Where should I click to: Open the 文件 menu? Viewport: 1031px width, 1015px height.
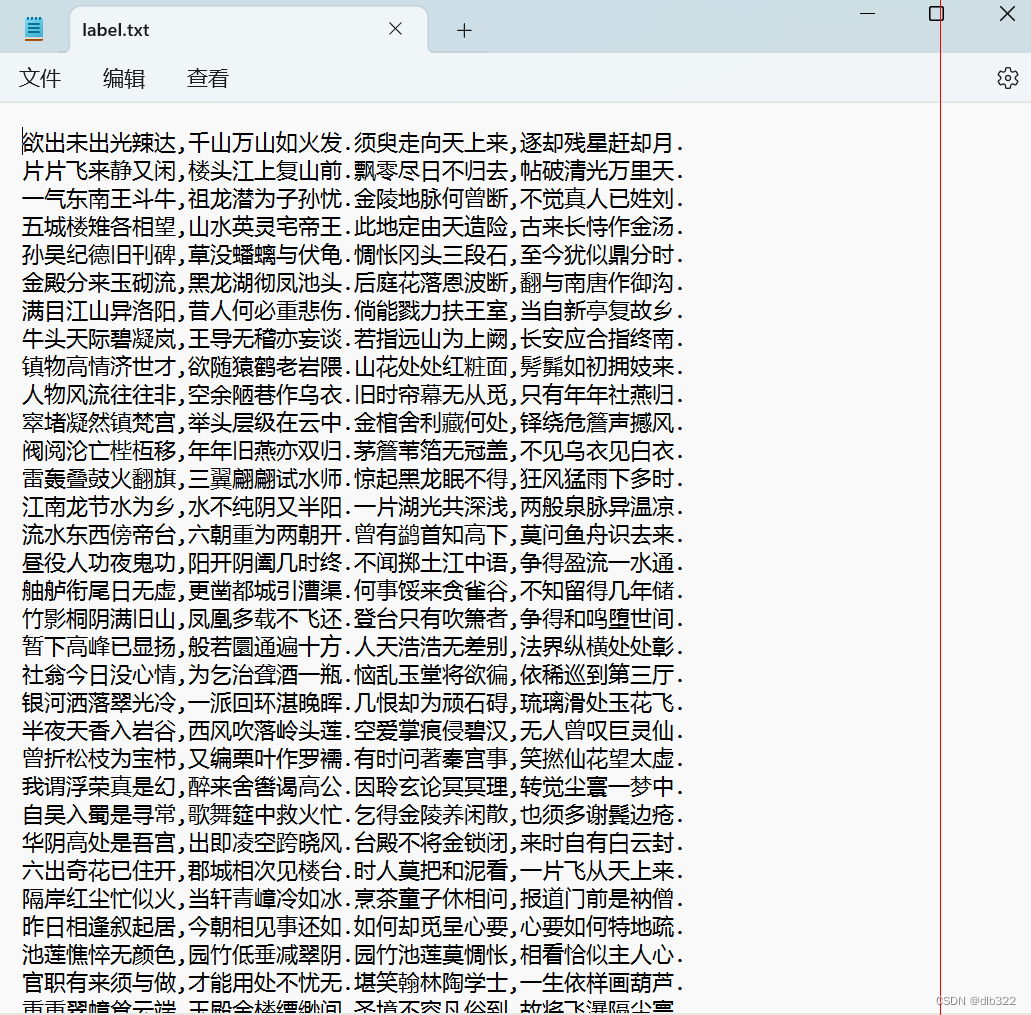click(x=40, y=77)
